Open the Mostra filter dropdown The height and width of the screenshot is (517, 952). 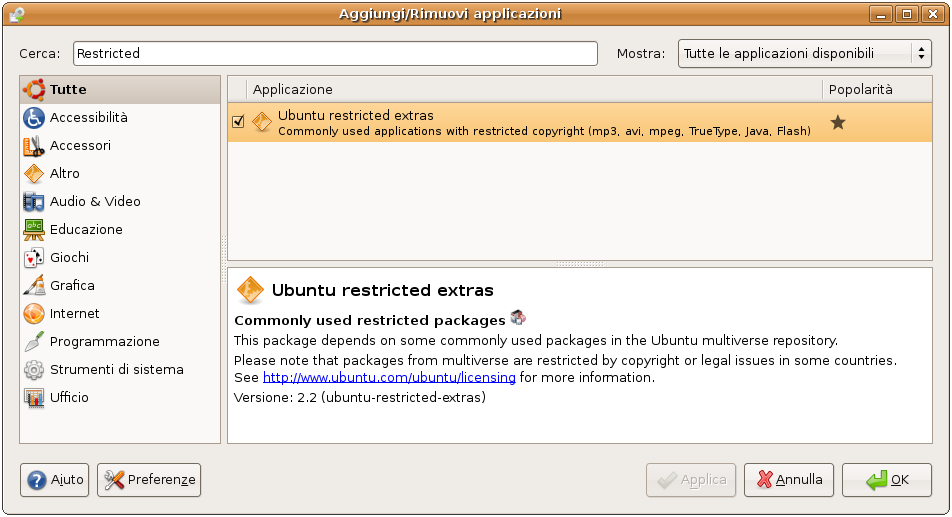click(x=805, y=54)
